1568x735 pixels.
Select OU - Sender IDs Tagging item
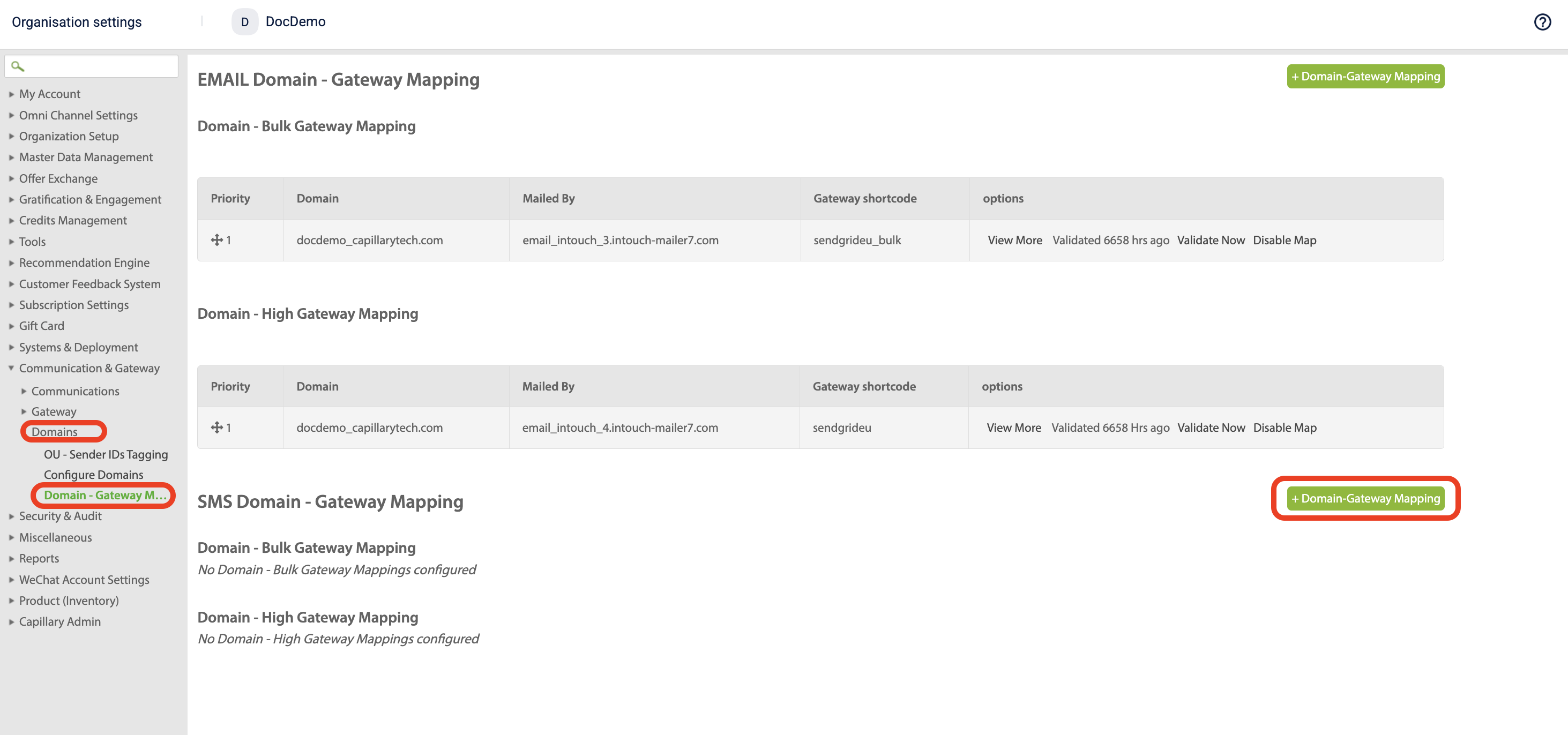click(106, 454)
